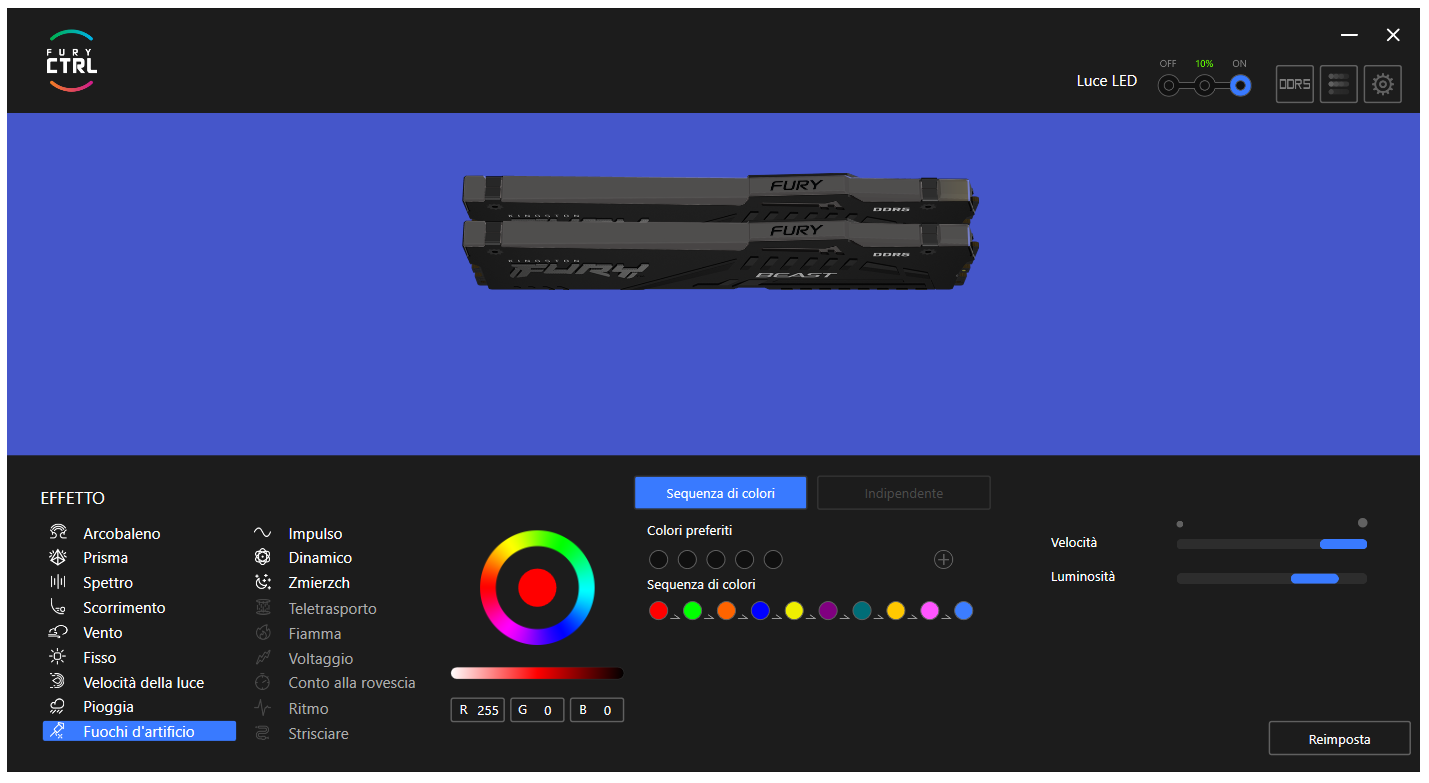
Task: Select the pink swatch in the color sequence
Action: click(x=930, y=610)
